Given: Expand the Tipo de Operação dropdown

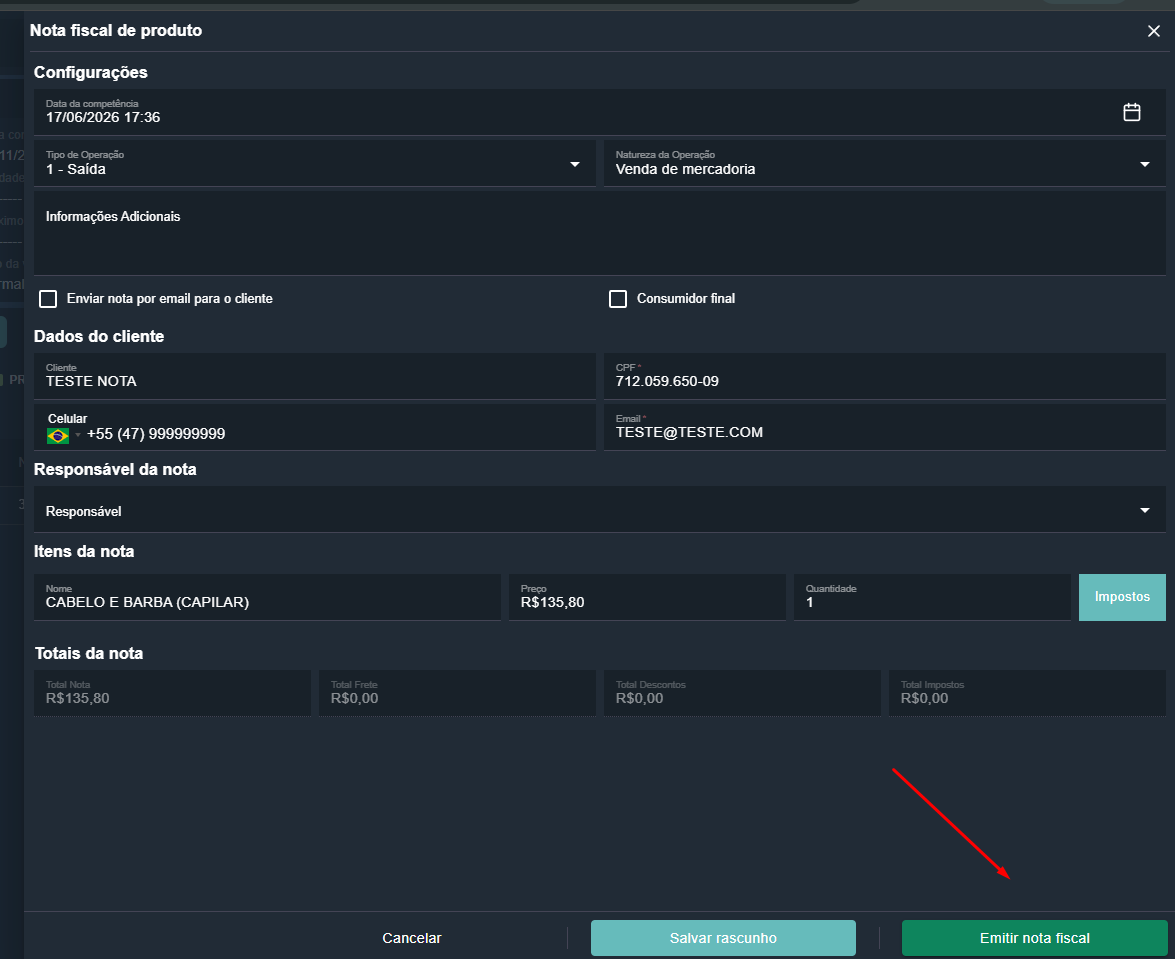Looking at the screenshot, I should 315,163.
